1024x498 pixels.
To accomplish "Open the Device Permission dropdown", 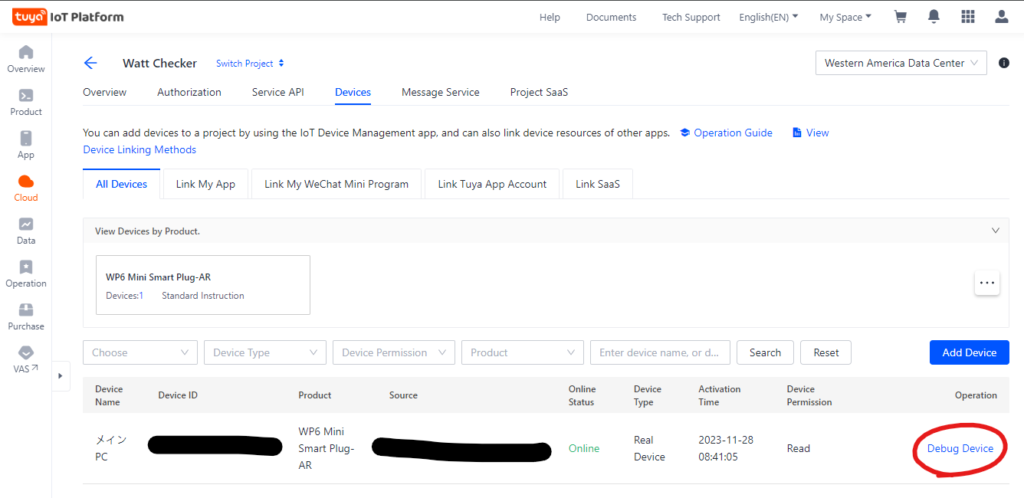I will coord(393,352).
